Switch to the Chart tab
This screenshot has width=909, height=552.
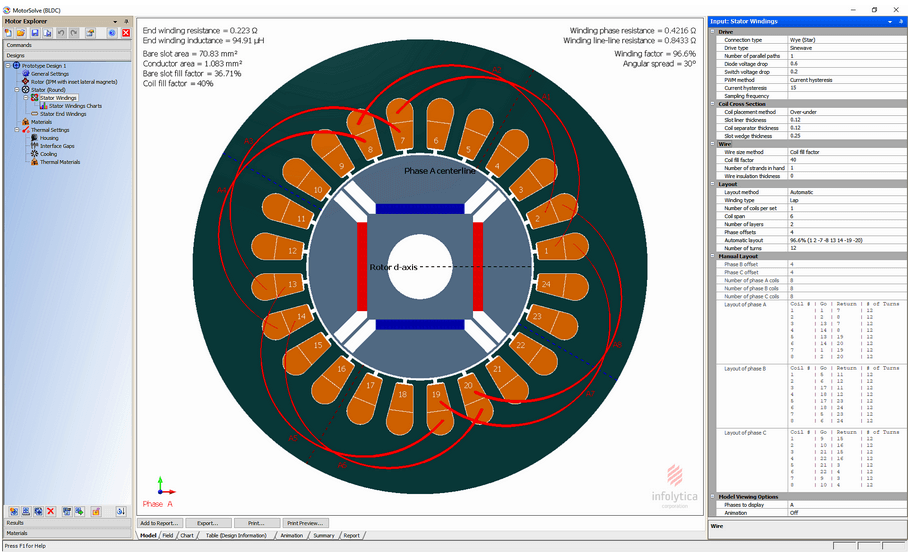coord(187,535)
